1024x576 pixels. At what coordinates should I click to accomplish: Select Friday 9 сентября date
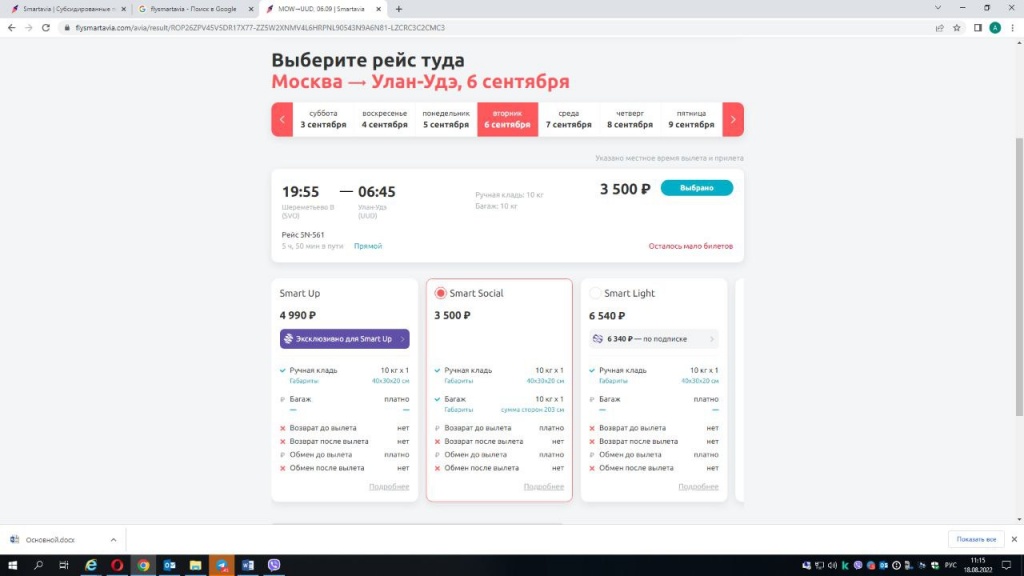pos(691,120)
